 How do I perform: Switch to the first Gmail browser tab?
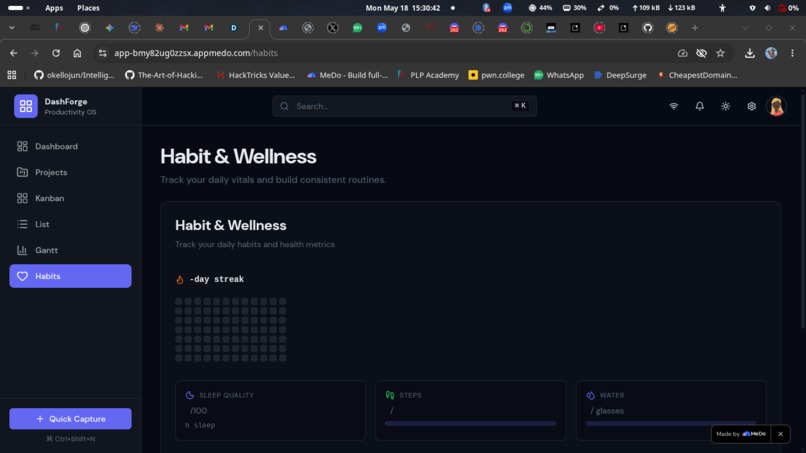pyautogui.click(x=184, y=28)
